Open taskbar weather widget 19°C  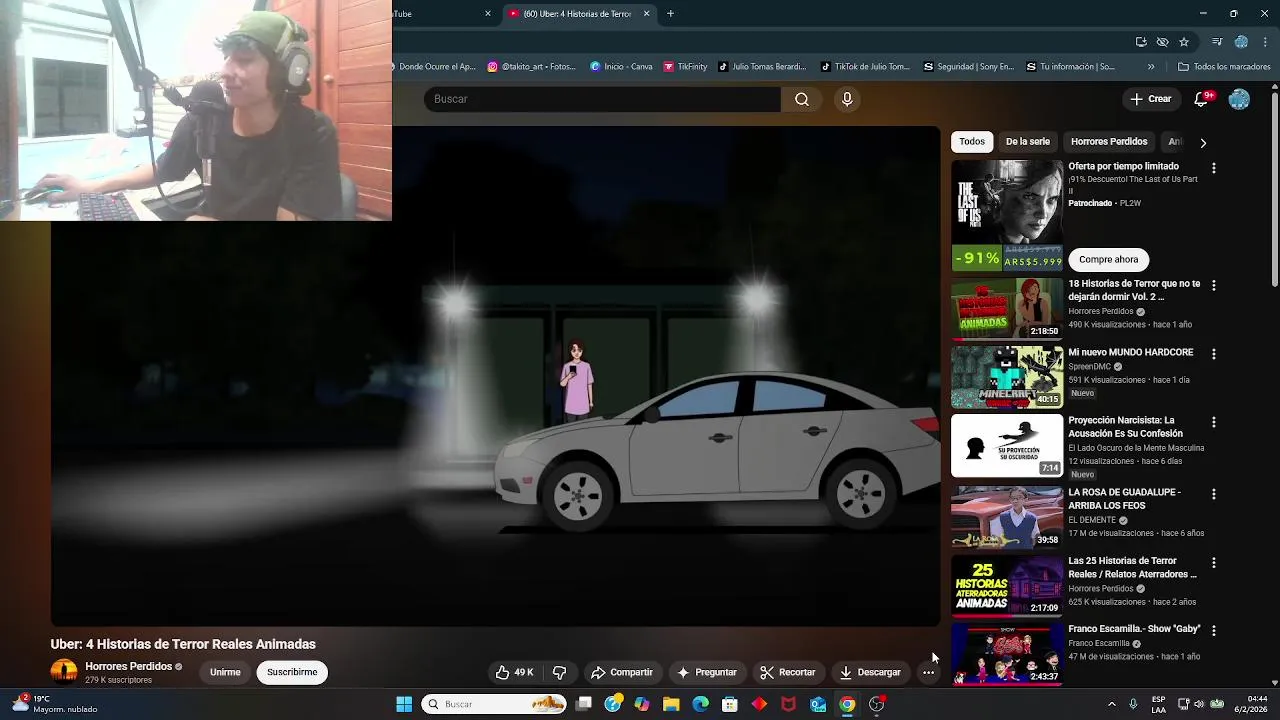point(55,704)
